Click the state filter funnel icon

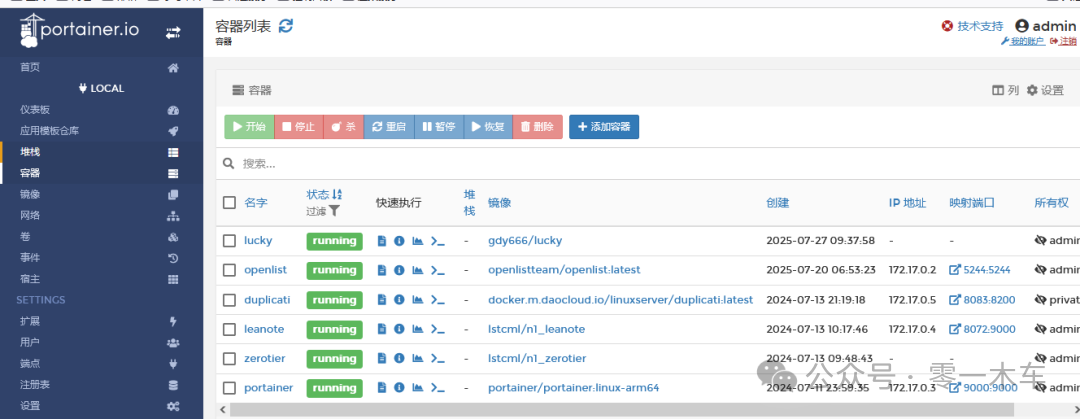334,211
